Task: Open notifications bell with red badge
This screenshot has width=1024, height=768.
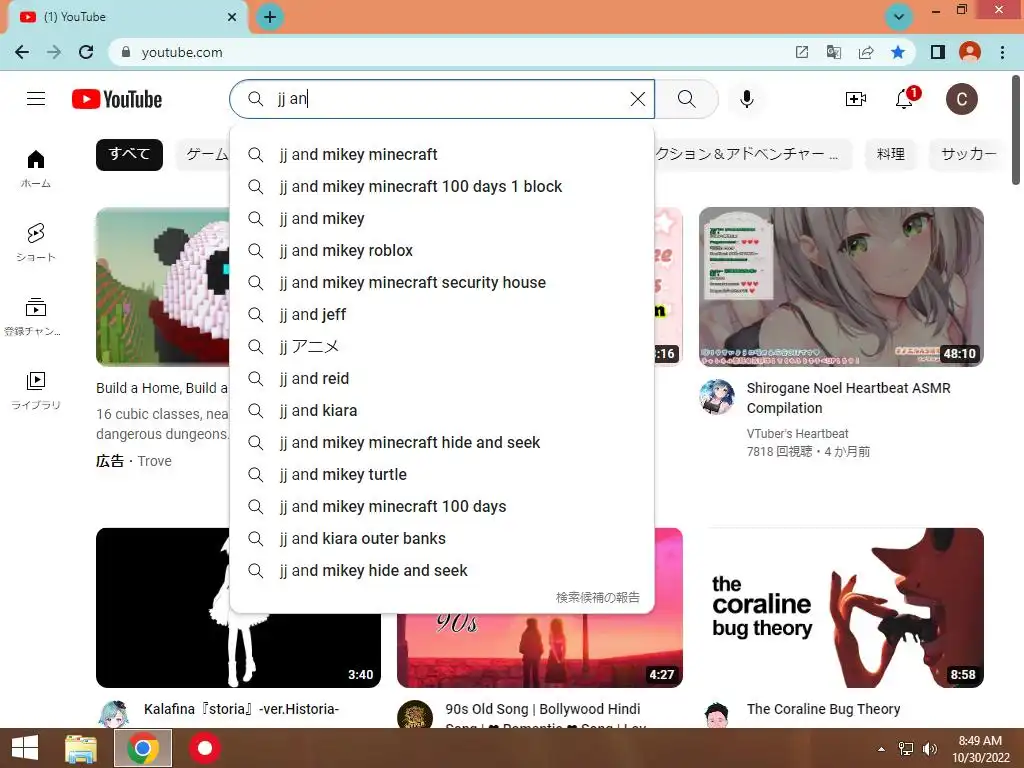Action: tap(906, 98)
